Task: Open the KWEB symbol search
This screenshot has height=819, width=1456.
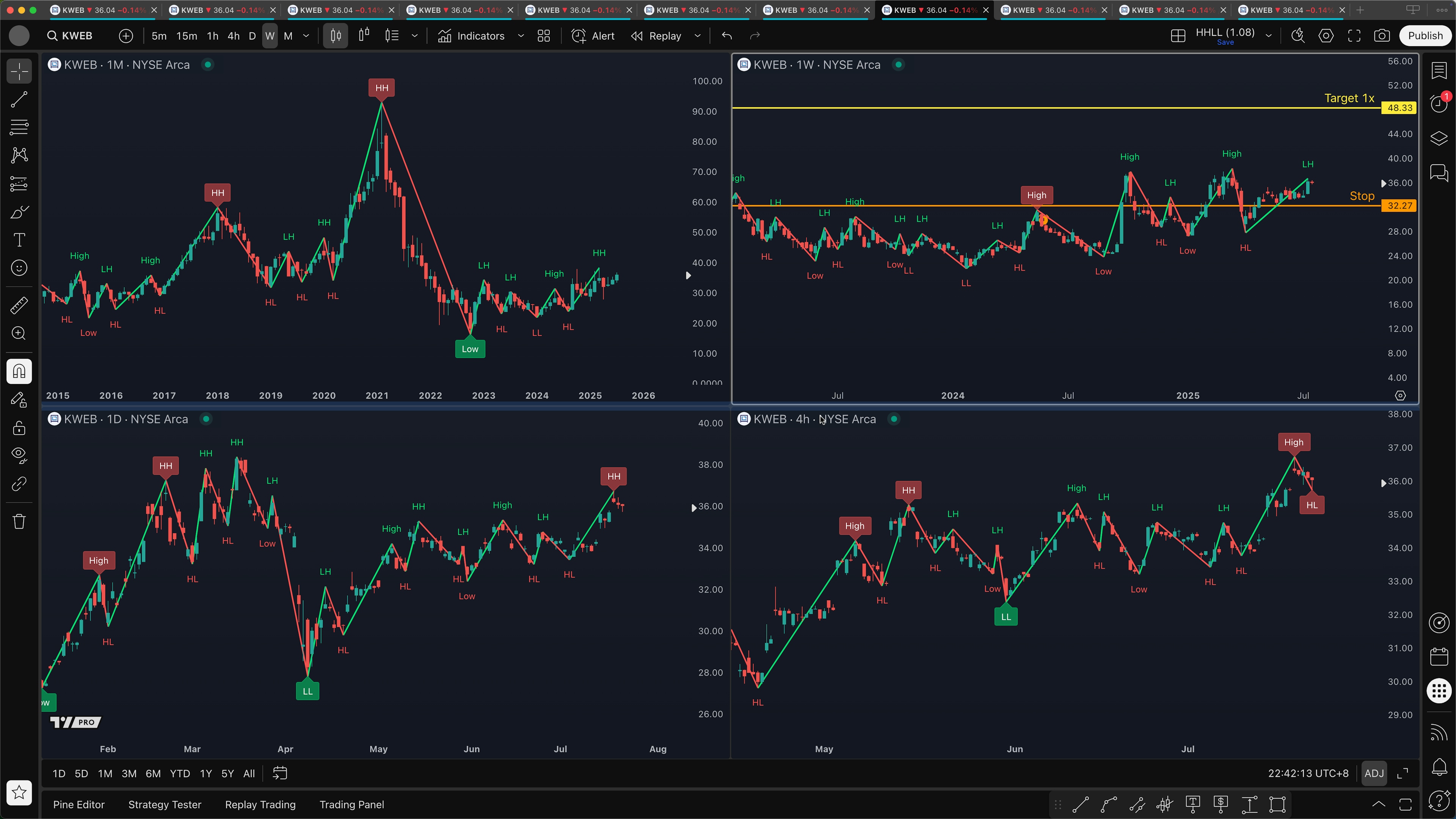Action: pos(70,36)
